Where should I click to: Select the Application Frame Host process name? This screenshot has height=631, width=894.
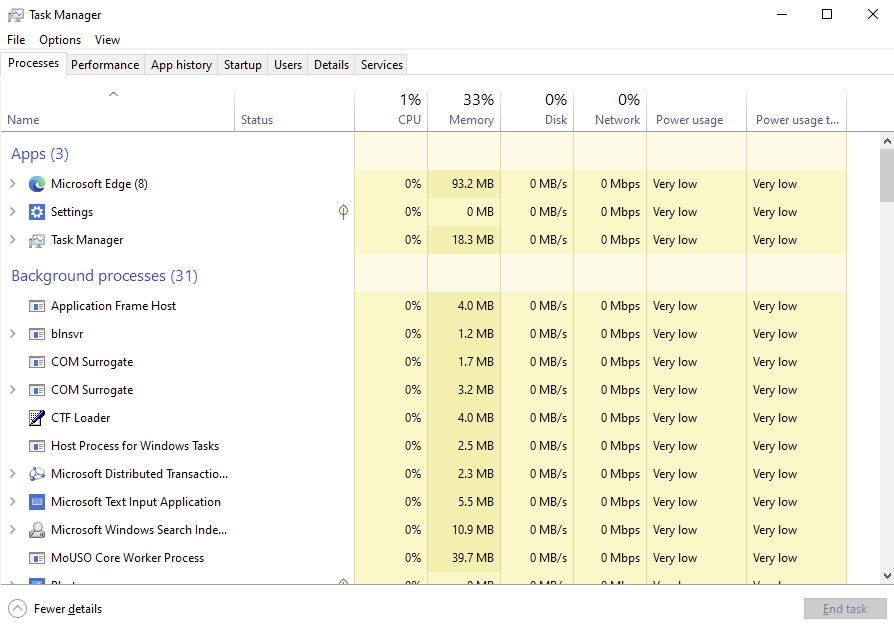pyautogui.click(x=113, y=306)
